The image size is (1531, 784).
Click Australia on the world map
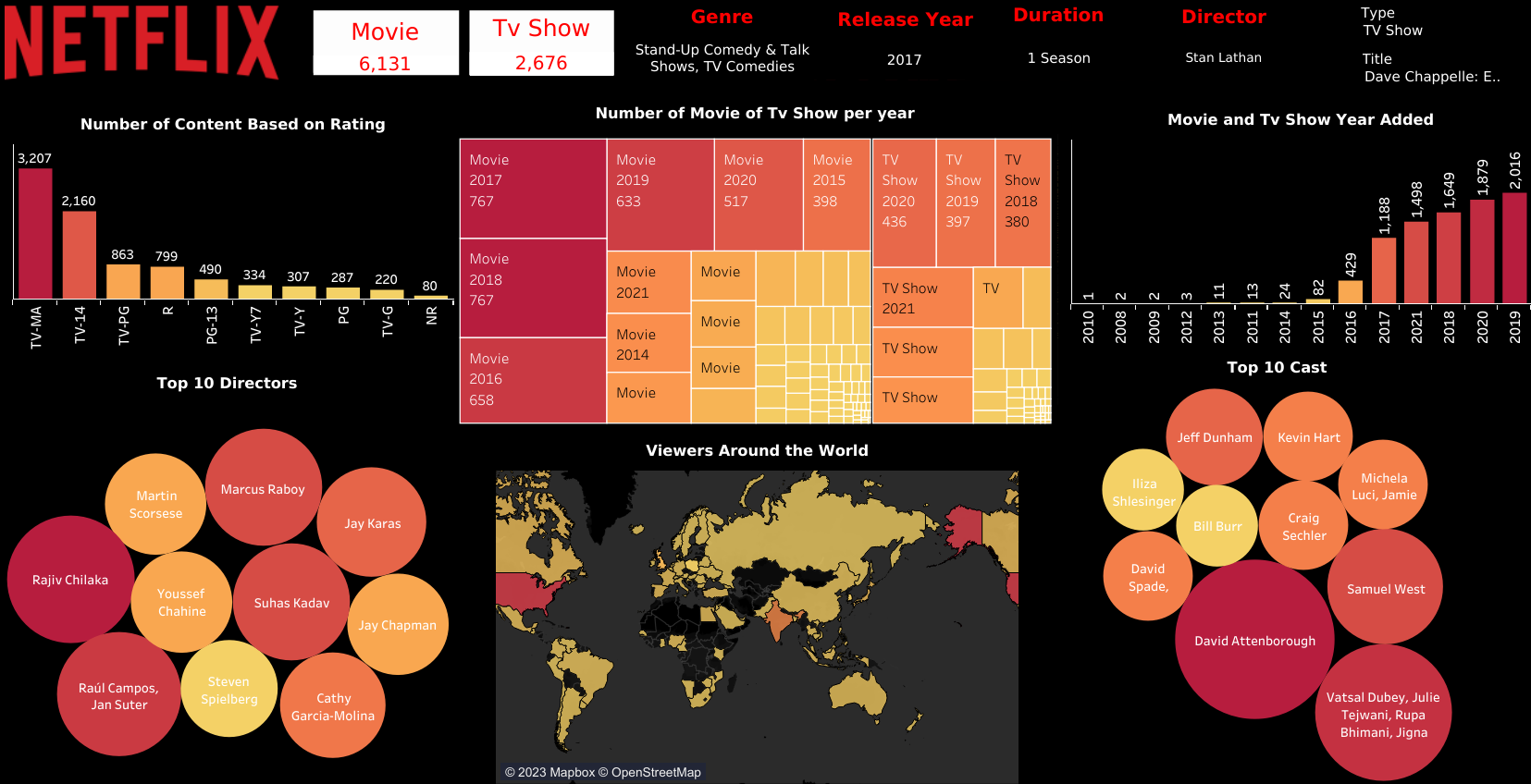[x=859, y=692]
